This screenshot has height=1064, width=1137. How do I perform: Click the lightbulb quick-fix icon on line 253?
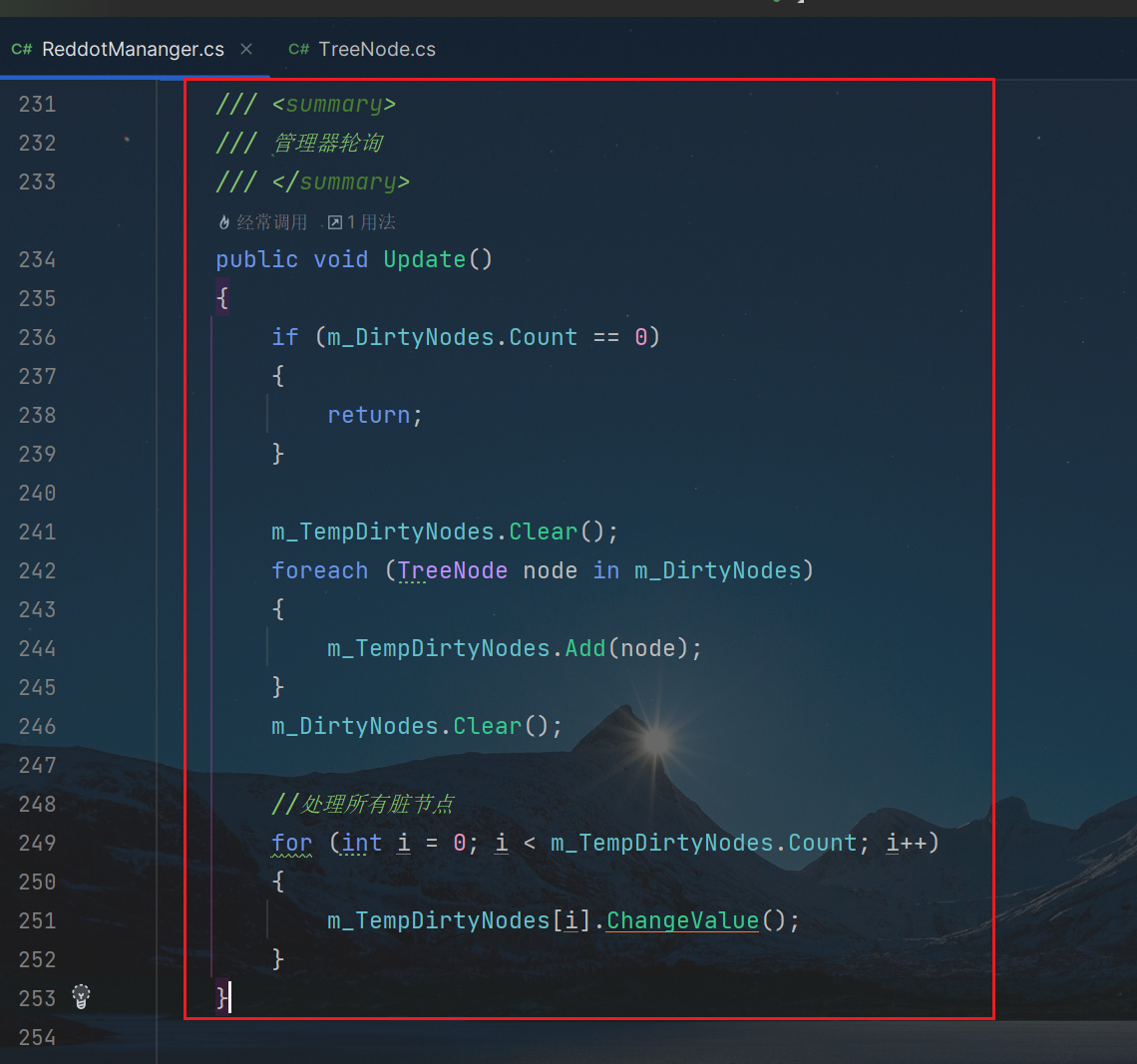pos(82,996)
